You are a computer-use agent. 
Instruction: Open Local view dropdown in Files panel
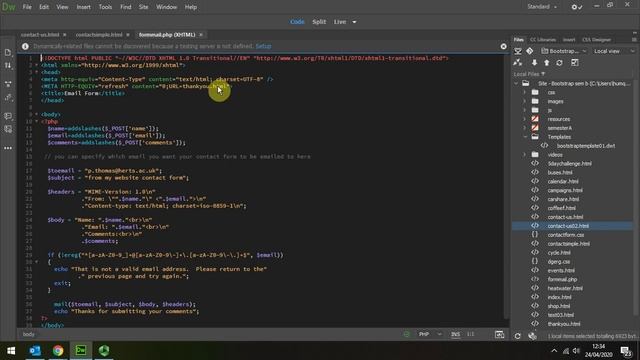pyautogui.click(x=614, y=51)
